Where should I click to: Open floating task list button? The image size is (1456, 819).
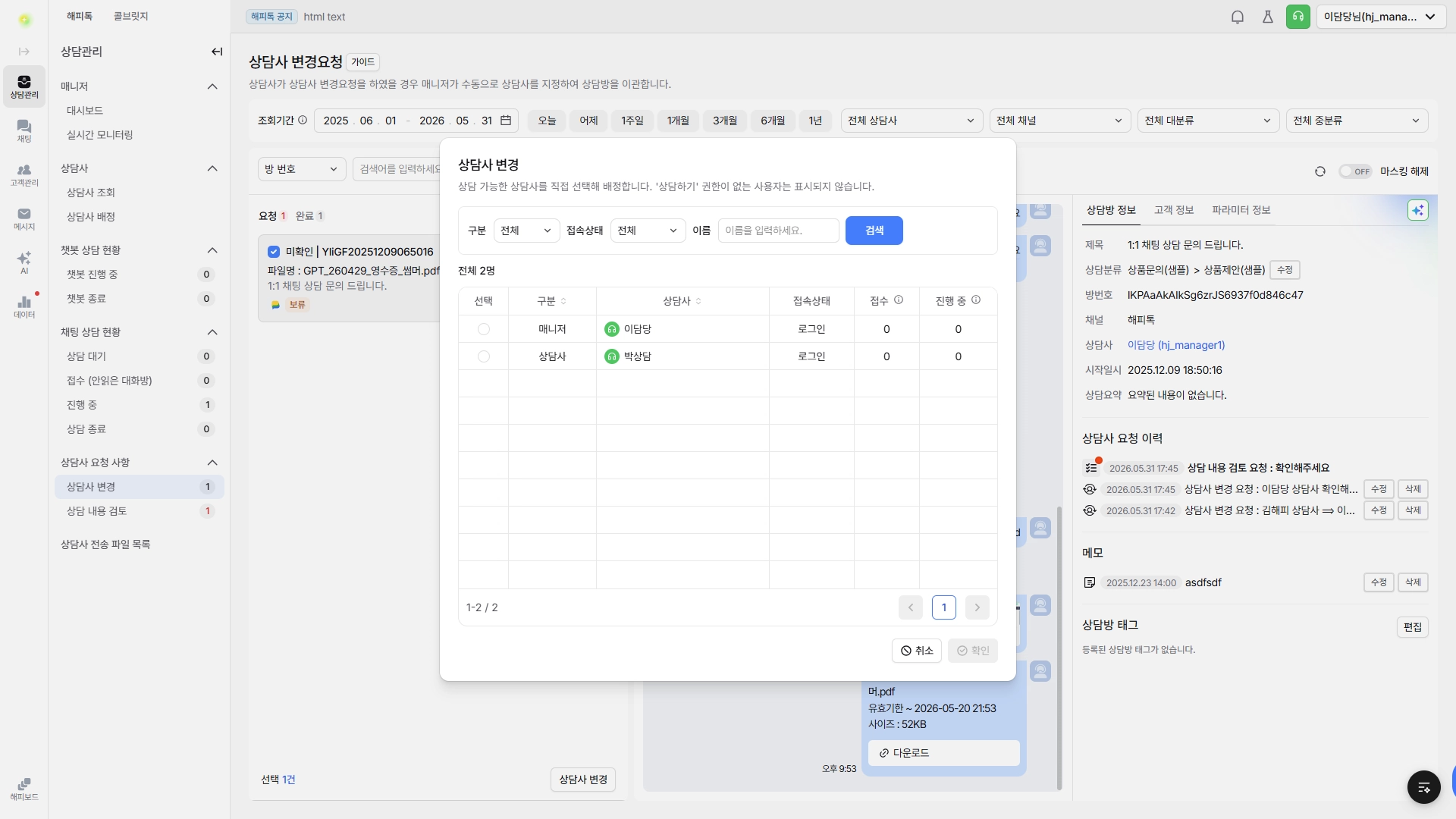(1424, 787)
